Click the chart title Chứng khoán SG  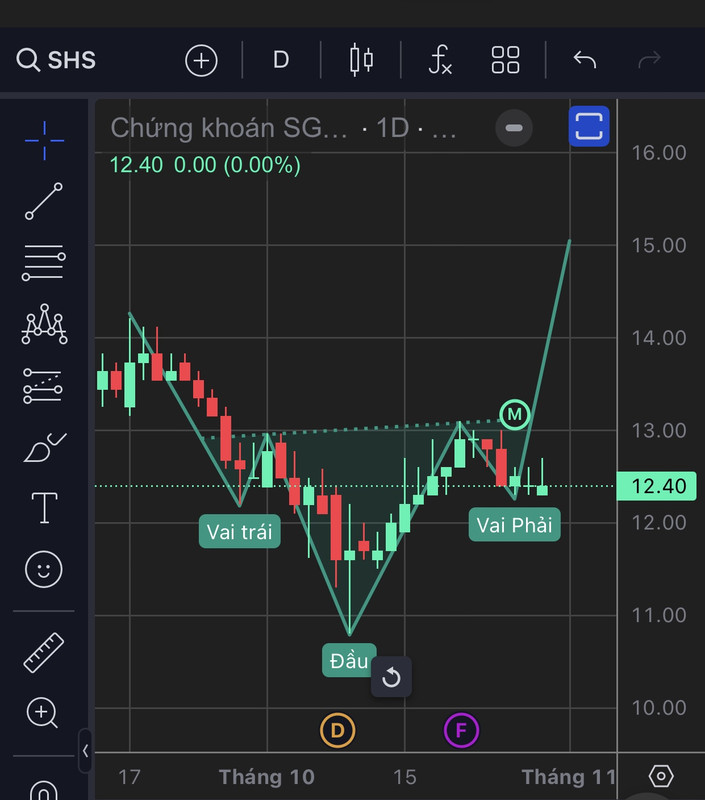229,128
